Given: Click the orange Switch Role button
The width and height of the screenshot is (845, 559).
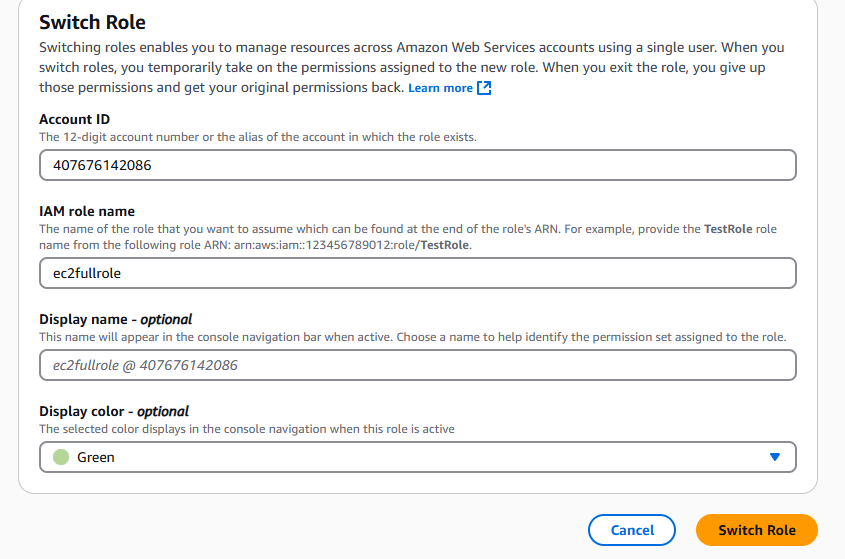Looking at the screenshot, I should (757, 530).
